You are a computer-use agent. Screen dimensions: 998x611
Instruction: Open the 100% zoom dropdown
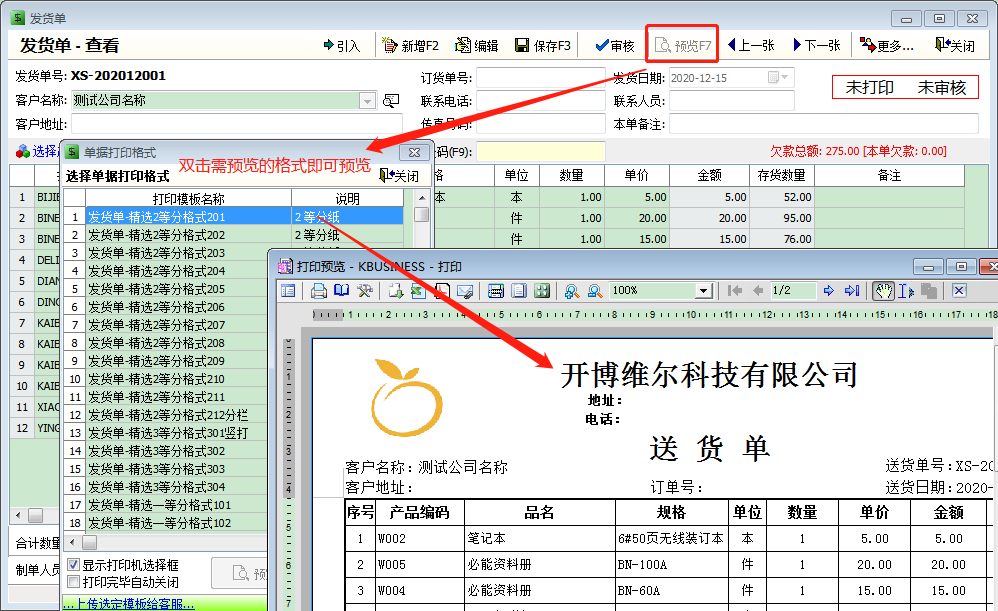point(703,291)
